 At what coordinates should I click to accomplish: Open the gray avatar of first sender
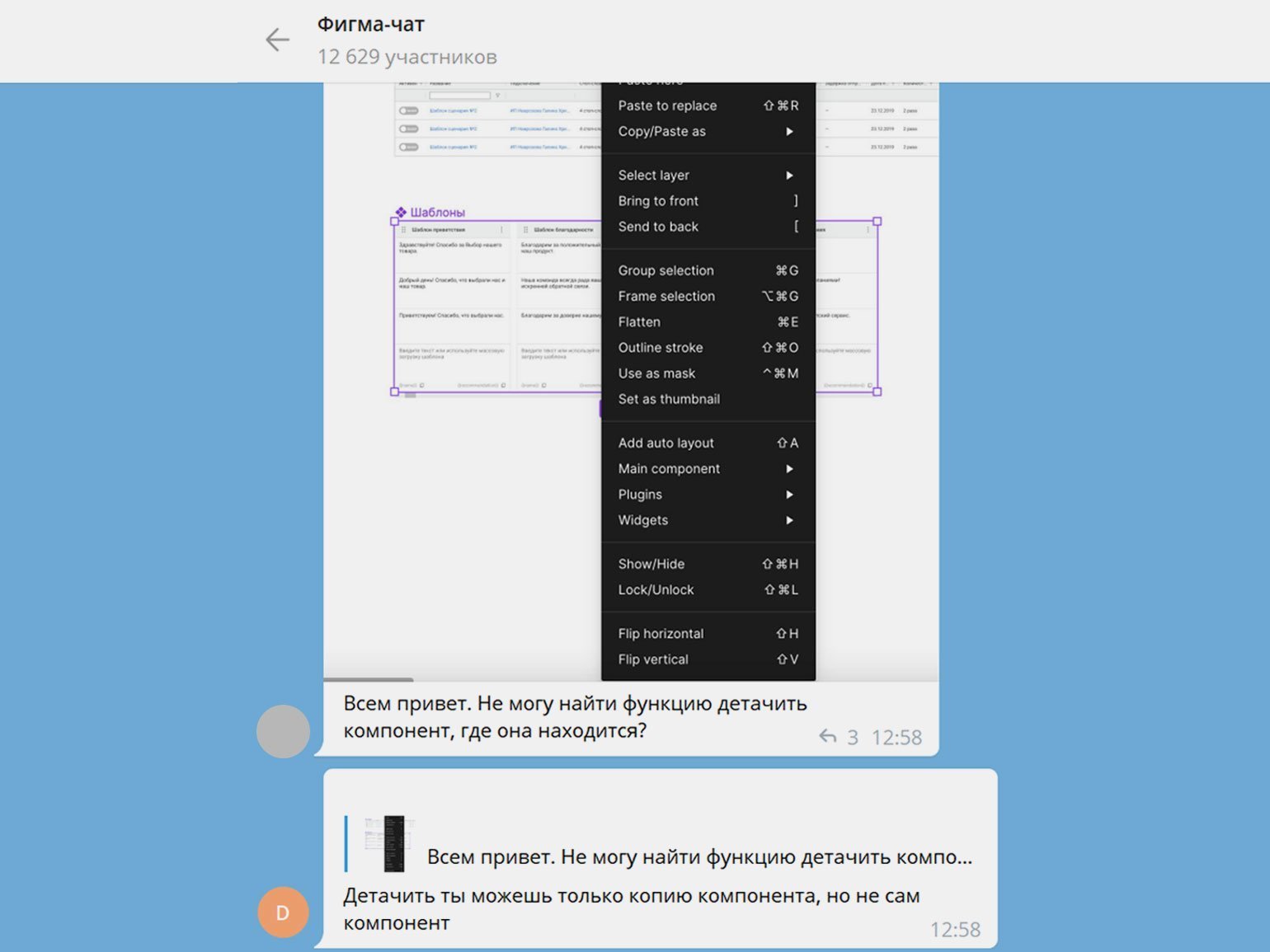[x=283, y=731]
